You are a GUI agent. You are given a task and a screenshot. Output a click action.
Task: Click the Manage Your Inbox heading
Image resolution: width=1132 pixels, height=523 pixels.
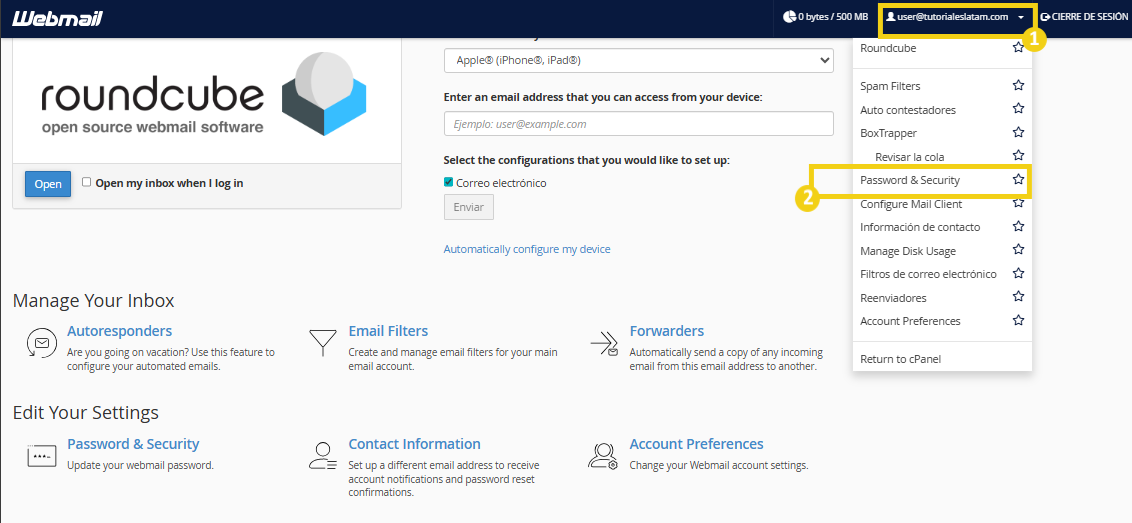(93, 300)
